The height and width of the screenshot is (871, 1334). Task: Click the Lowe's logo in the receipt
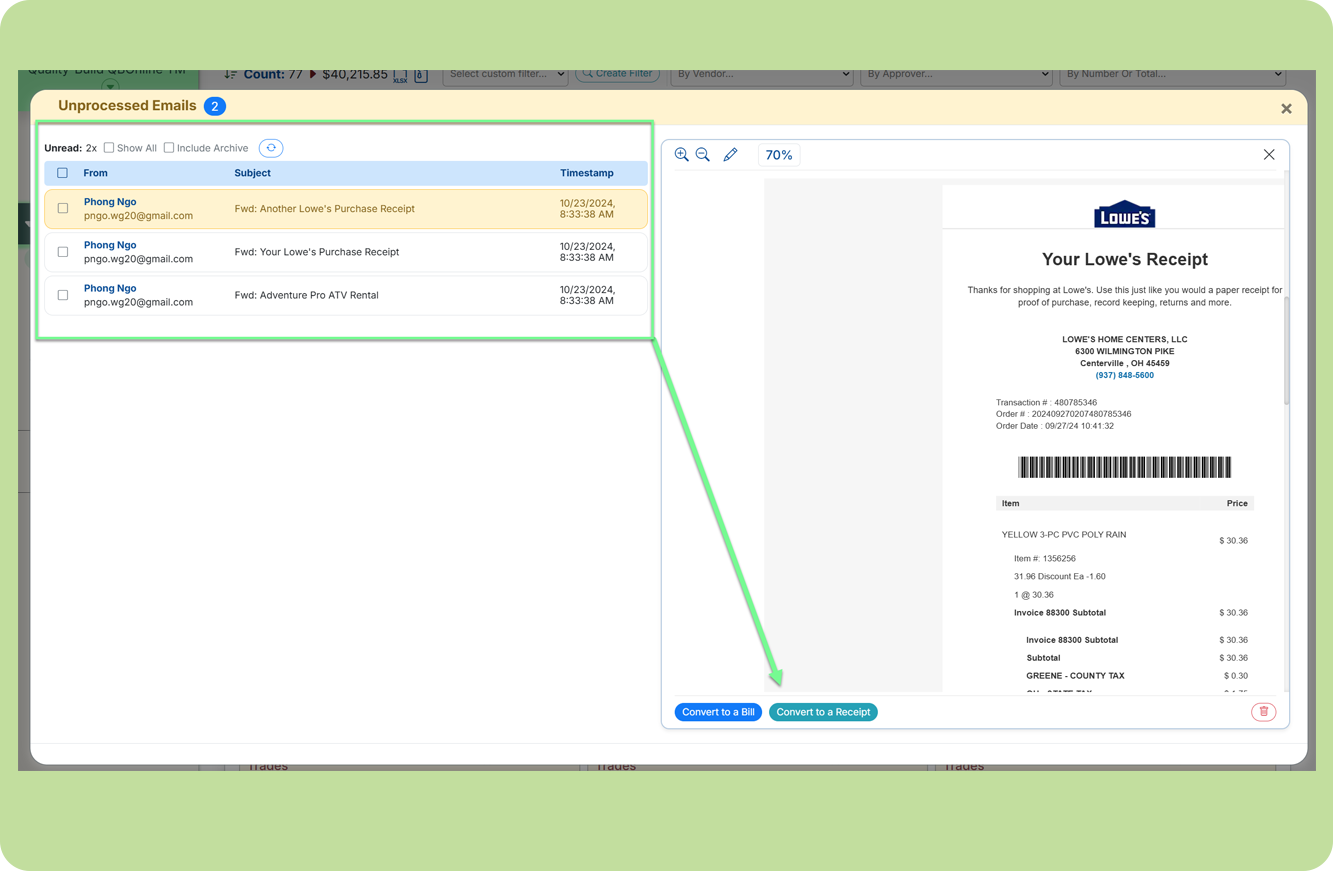1124,215
